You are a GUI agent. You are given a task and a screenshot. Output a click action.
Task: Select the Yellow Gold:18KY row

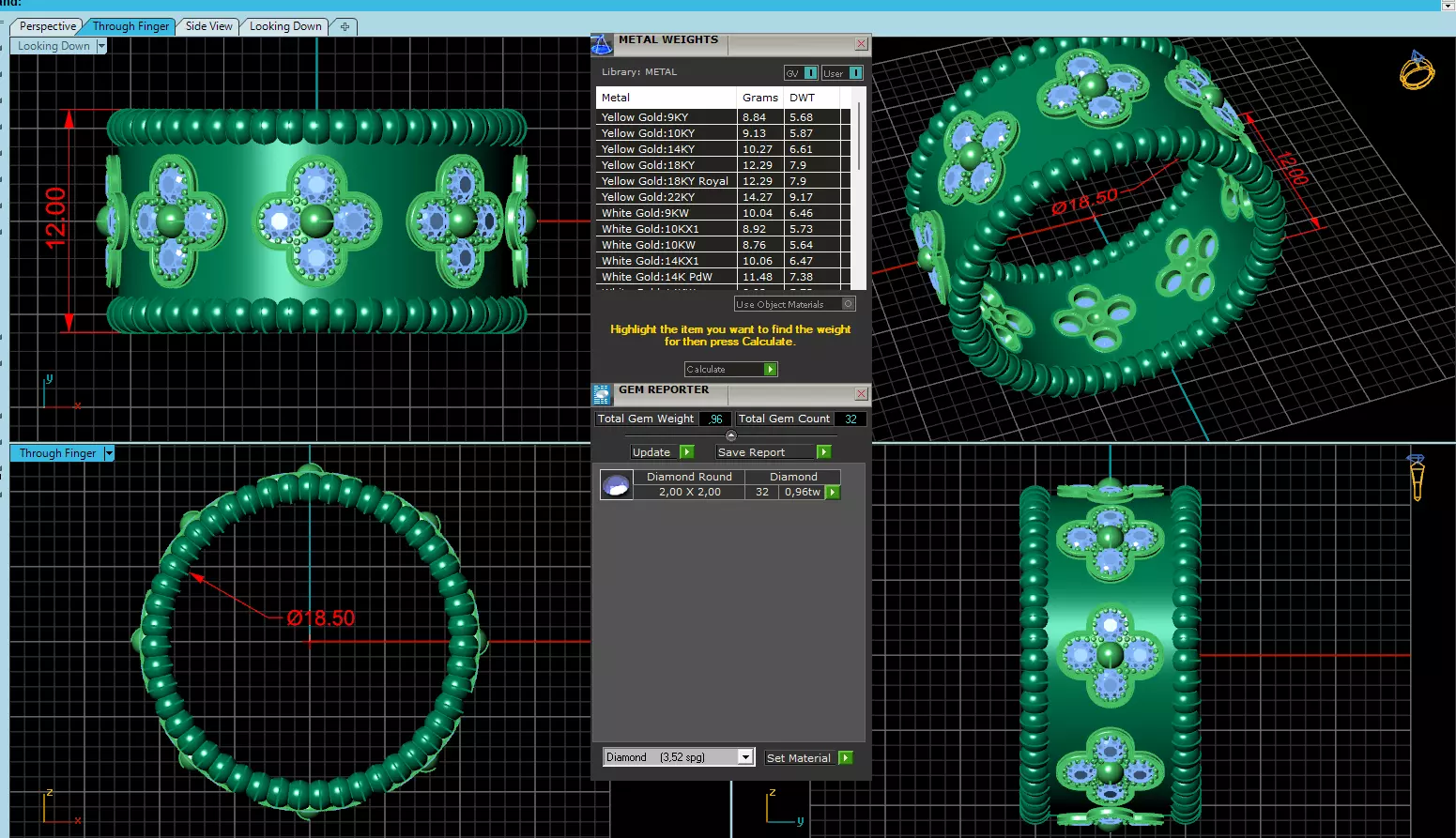click(x=723, y=165)
